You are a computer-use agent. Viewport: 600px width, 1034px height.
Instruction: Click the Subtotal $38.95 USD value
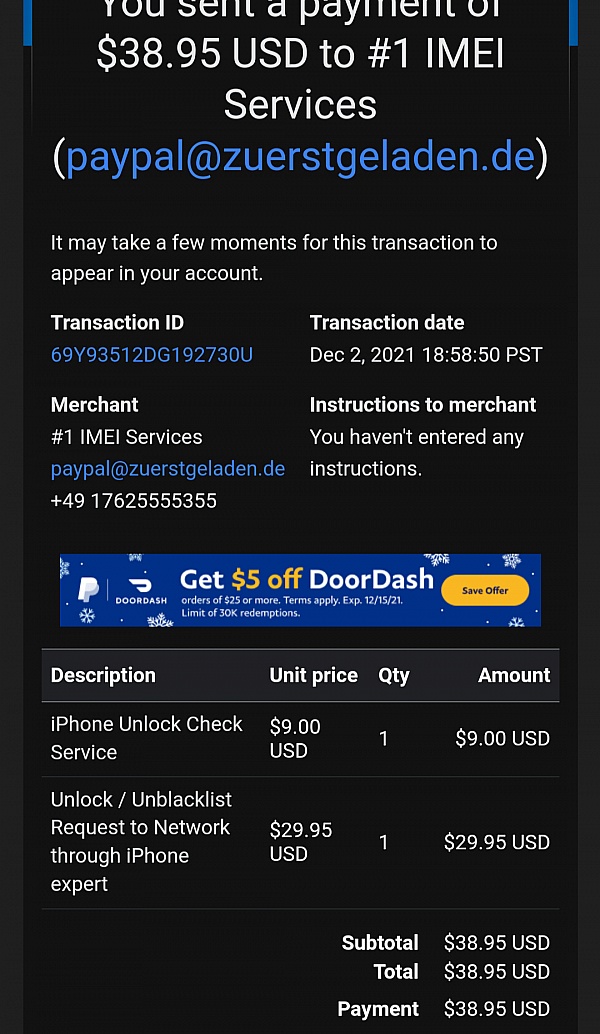(x=496, y=942)
